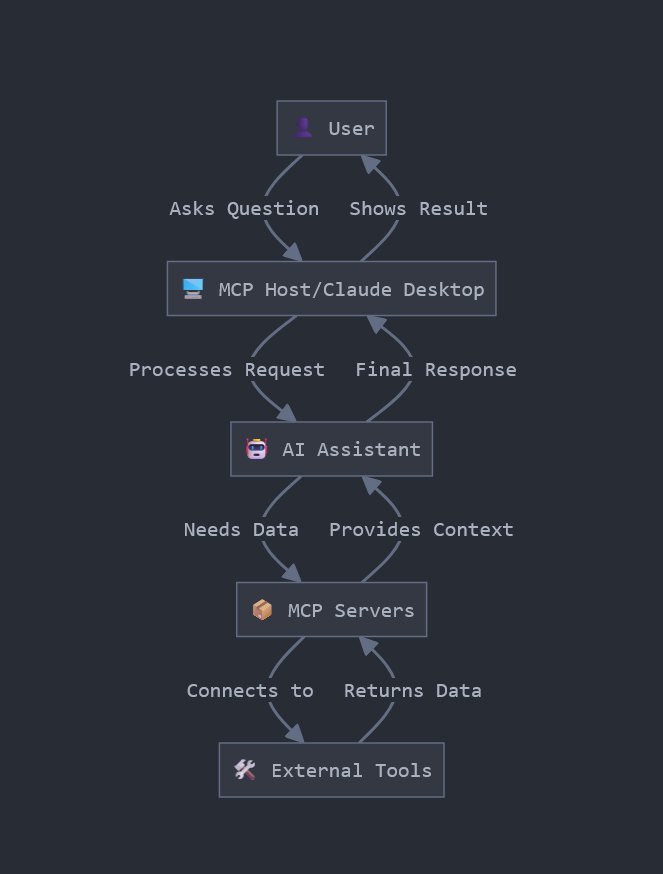Click the hammer and wrench icon

coord(245,770)
